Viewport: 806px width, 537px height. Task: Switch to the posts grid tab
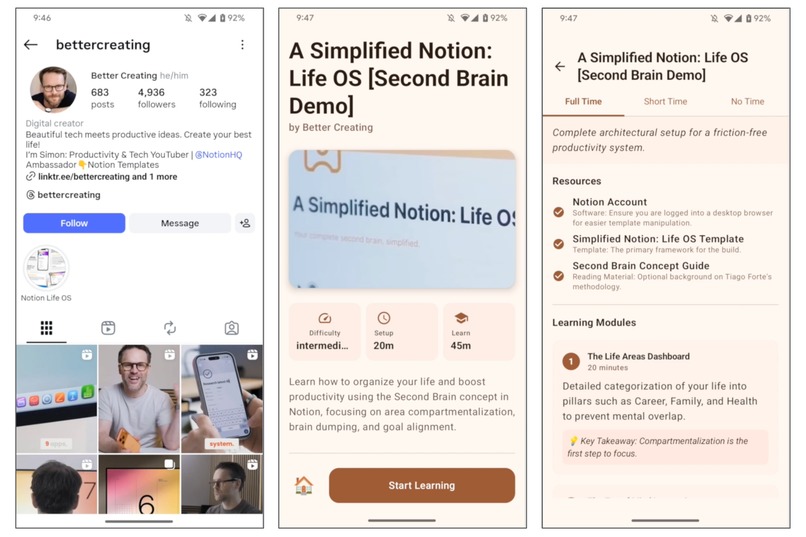coord(46,328)
